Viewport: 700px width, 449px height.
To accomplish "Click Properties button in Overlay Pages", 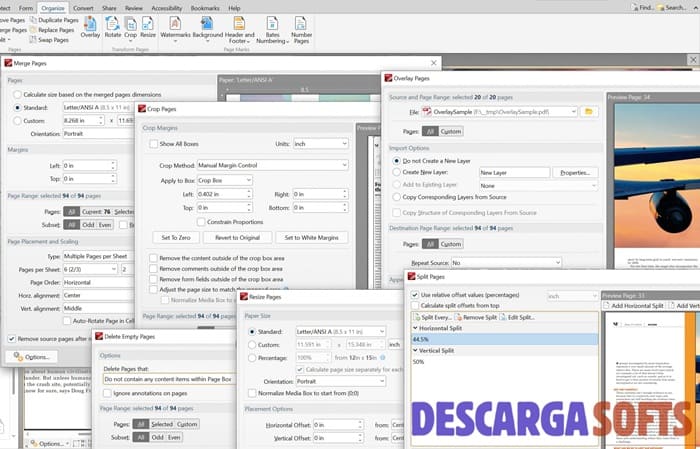I will click(575, 172).
